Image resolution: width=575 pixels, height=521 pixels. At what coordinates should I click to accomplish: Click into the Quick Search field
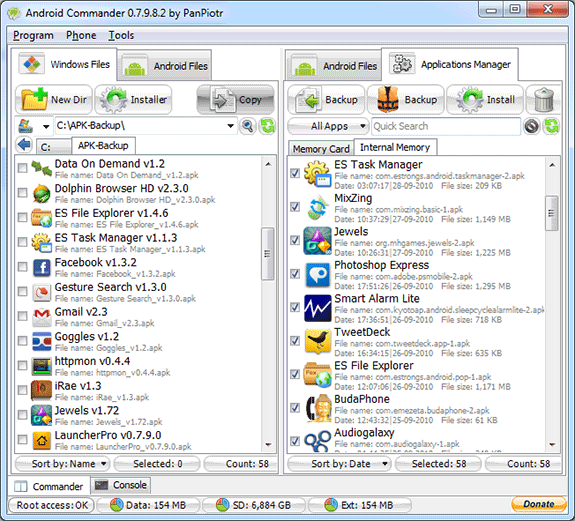446,126
